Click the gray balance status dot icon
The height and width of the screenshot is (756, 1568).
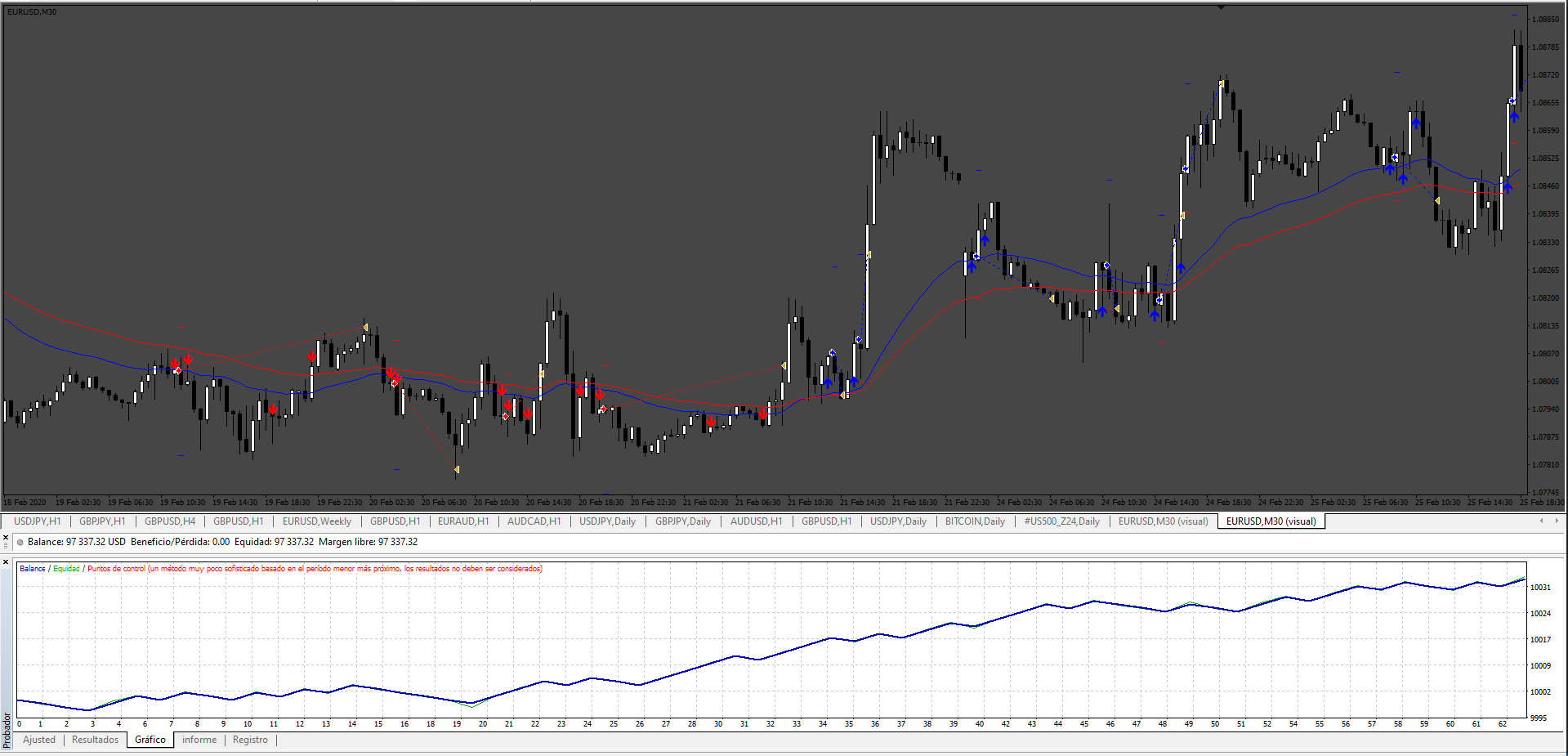(20, 542)
